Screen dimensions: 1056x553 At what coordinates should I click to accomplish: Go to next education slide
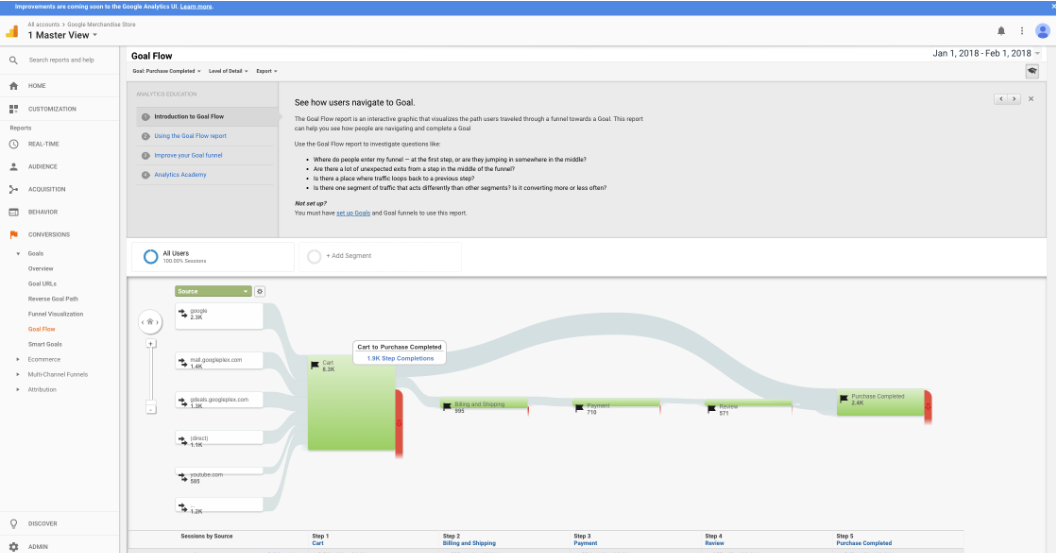point(1014,98)
